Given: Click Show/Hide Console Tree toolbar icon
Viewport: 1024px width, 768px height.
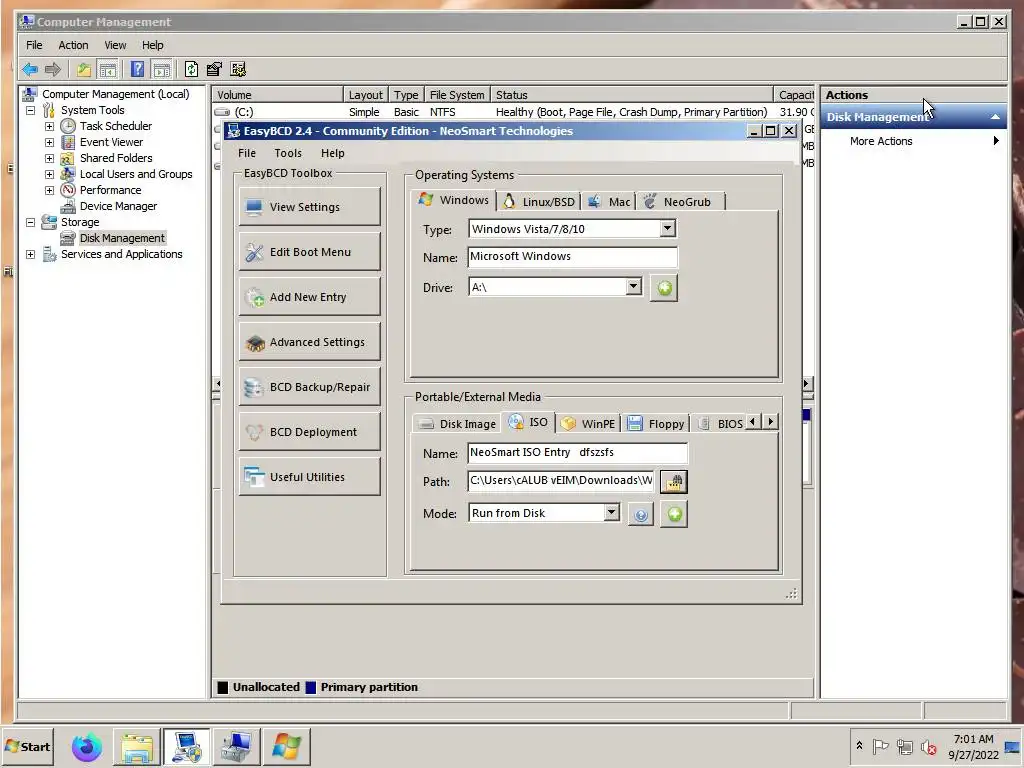Looking at the screenshot, I should [x=108, y=69].
